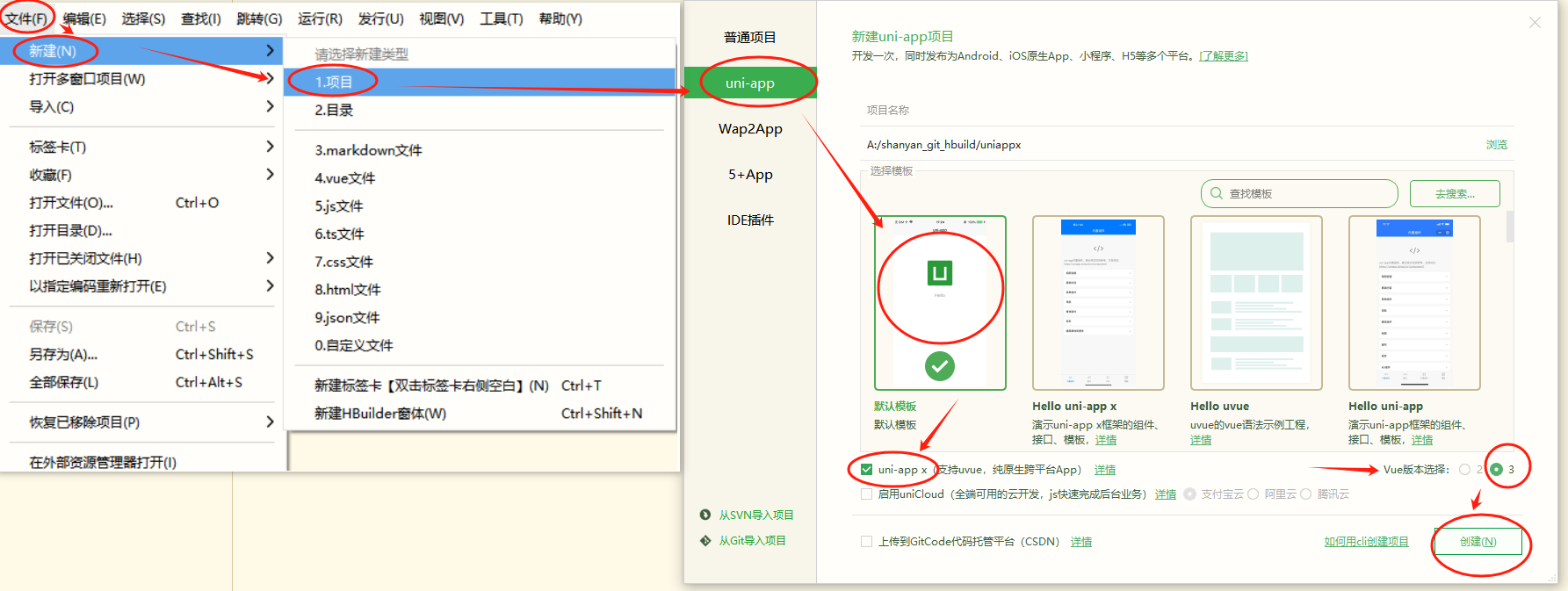Expand 打开多窗口项目(W) submenu arrow
Screen dimensions: 1568x591
pos(270,79)
